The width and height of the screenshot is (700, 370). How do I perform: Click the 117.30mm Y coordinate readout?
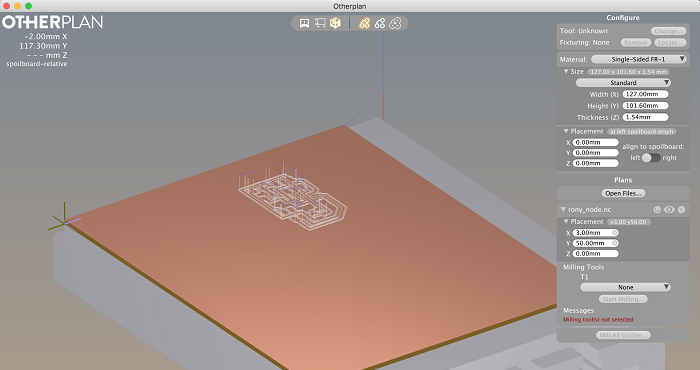tap(43, 46)
